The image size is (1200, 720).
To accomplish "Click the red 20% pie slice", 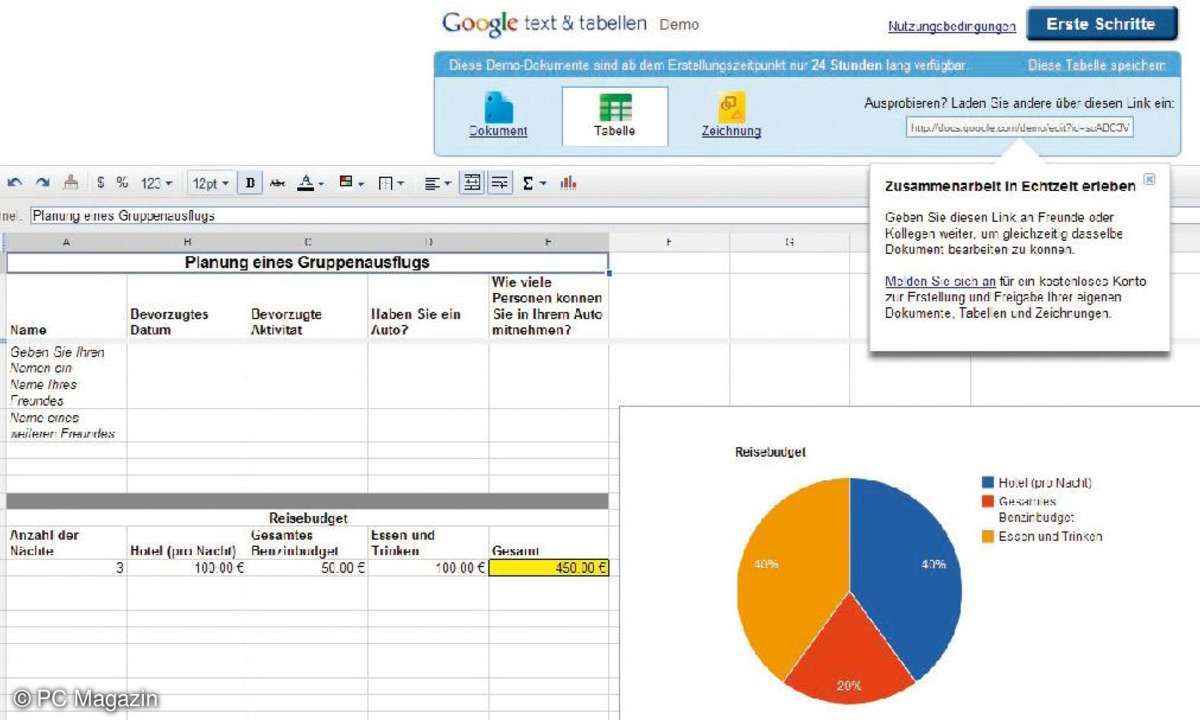I will tap(850, 650).
